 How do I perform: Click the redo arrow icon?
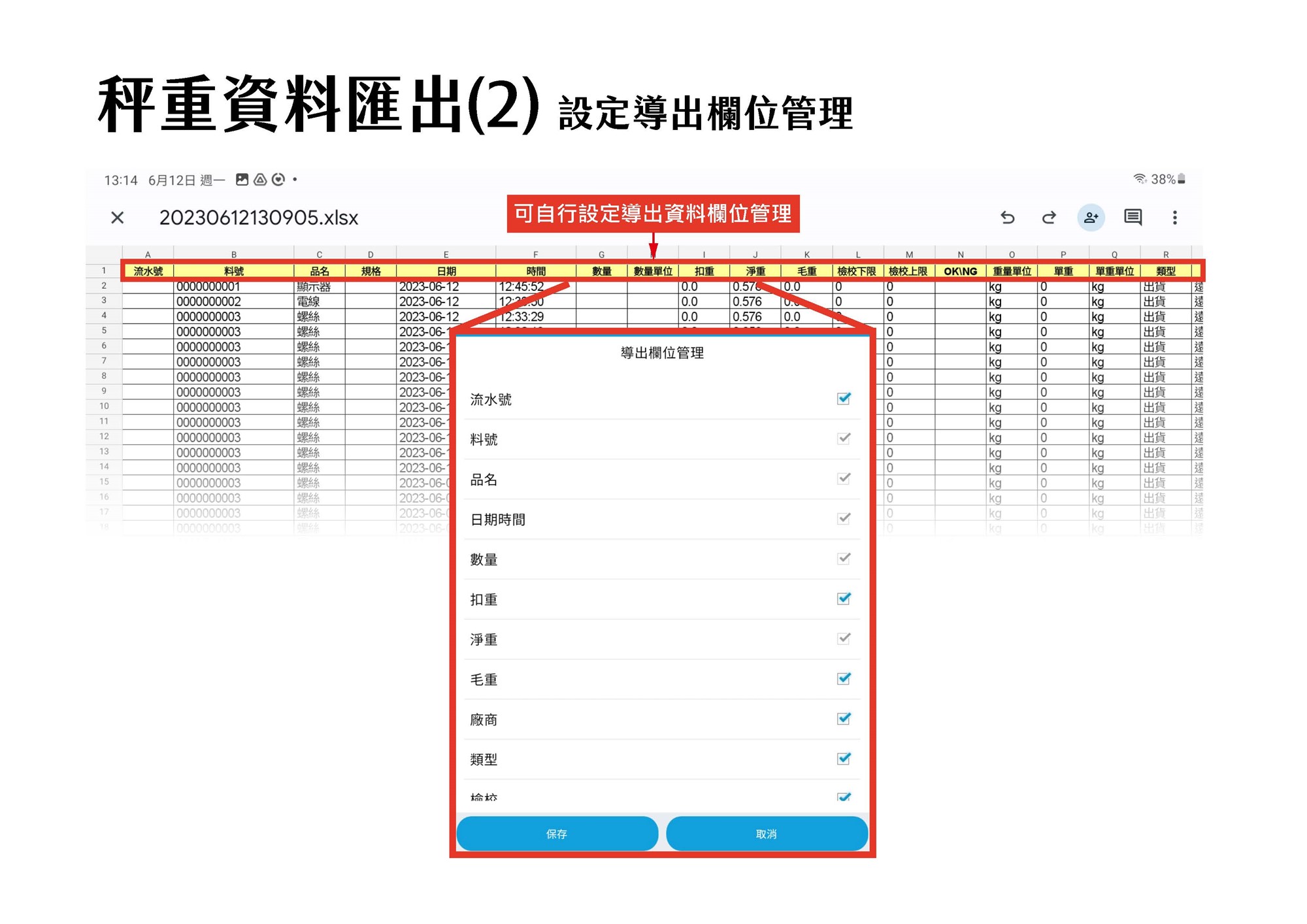1049,218
